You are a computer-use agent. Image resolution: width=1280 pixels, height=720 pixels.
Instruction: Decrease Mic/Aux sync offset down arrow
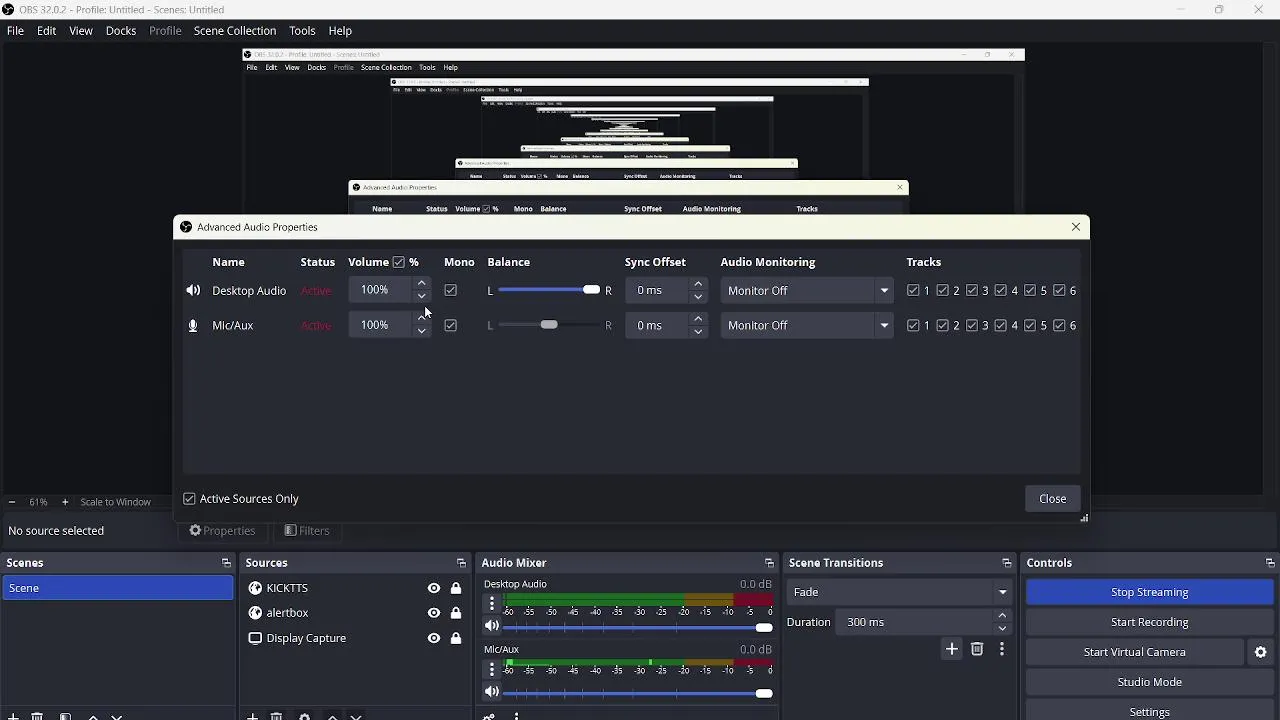699,332
